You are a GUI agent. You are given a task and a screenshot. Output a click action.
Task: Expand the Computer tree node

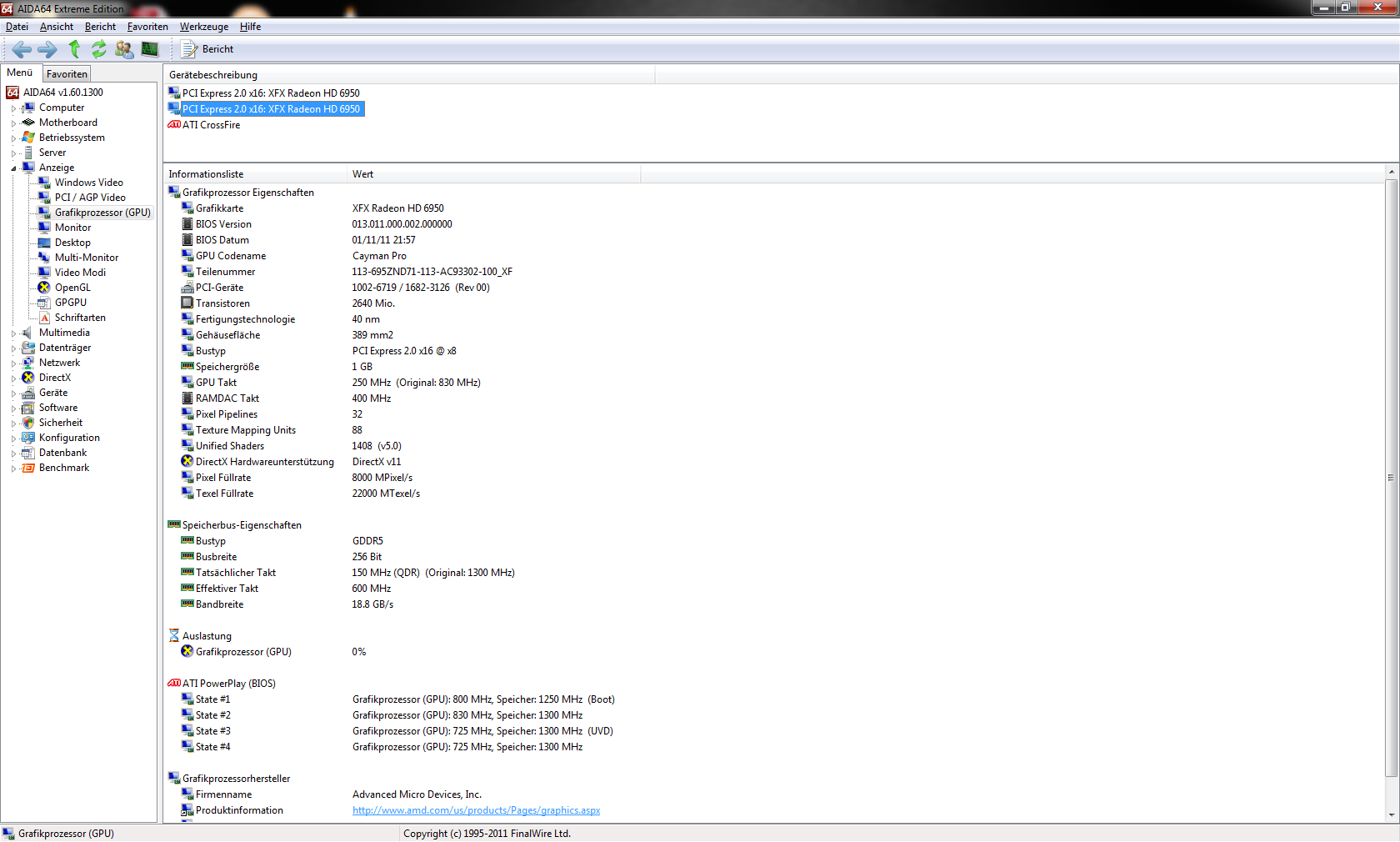point(13,108)
